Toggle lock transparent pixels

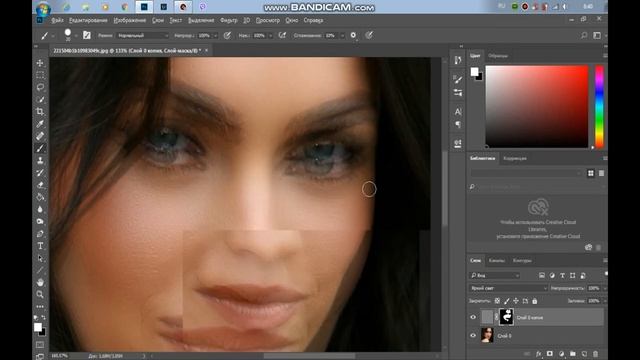point(497,301)
